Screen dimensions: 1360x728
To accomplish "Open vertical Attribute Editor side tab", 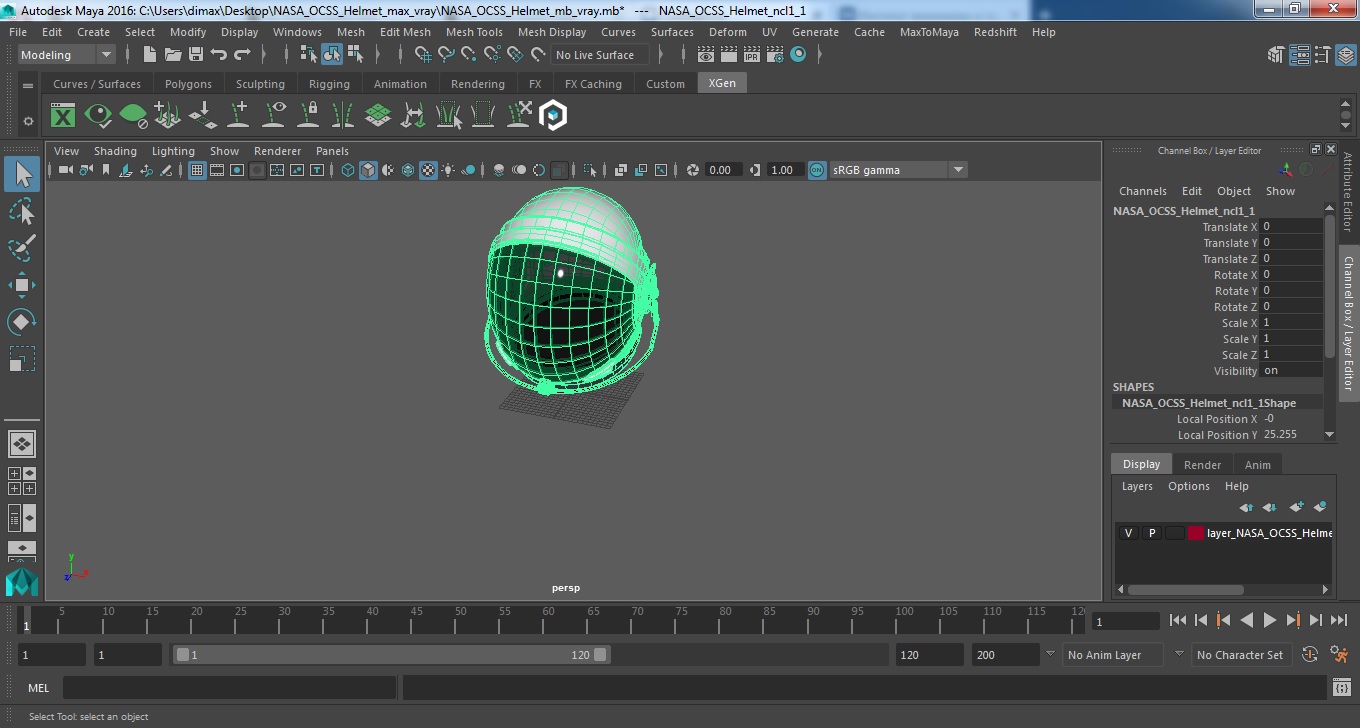I will coord(1348,192).
